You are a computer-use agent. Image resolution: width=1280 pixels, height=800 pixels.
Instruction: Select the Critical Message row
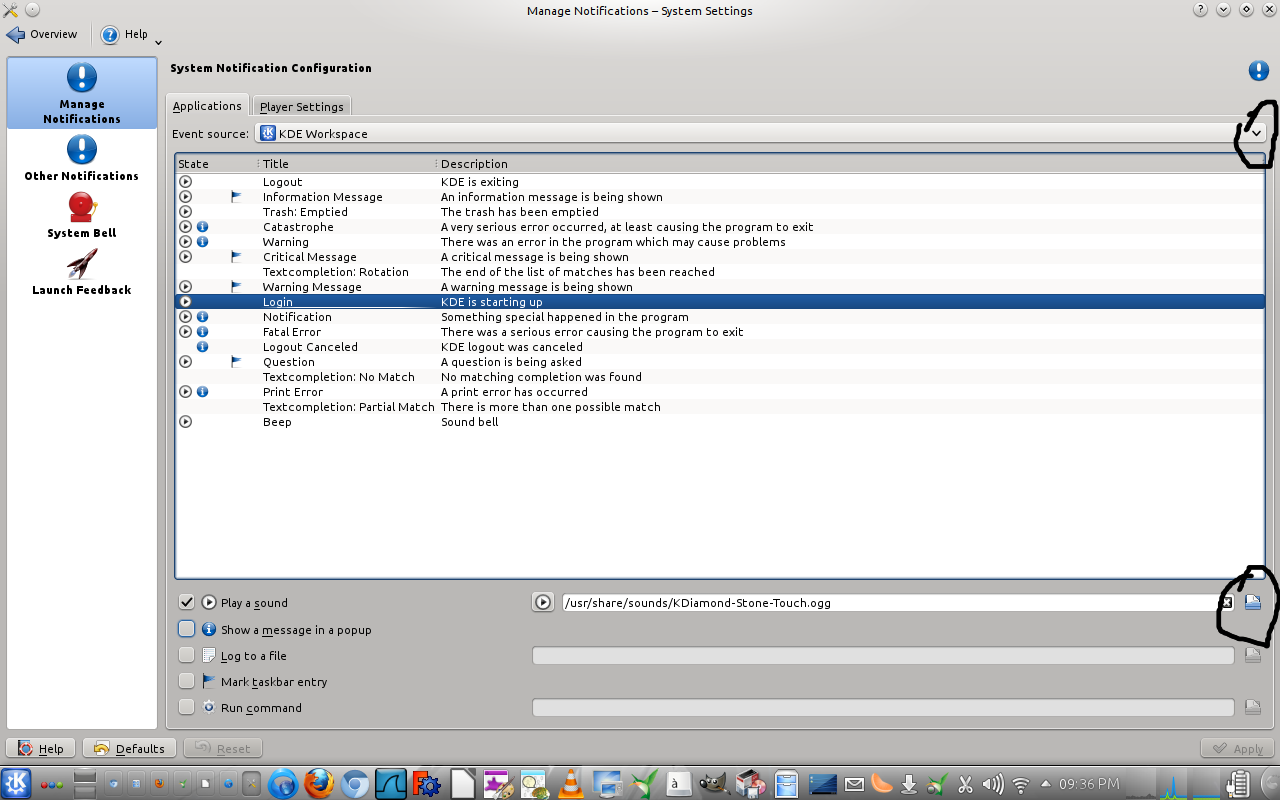pyautogui.click(x=720, y=257)
